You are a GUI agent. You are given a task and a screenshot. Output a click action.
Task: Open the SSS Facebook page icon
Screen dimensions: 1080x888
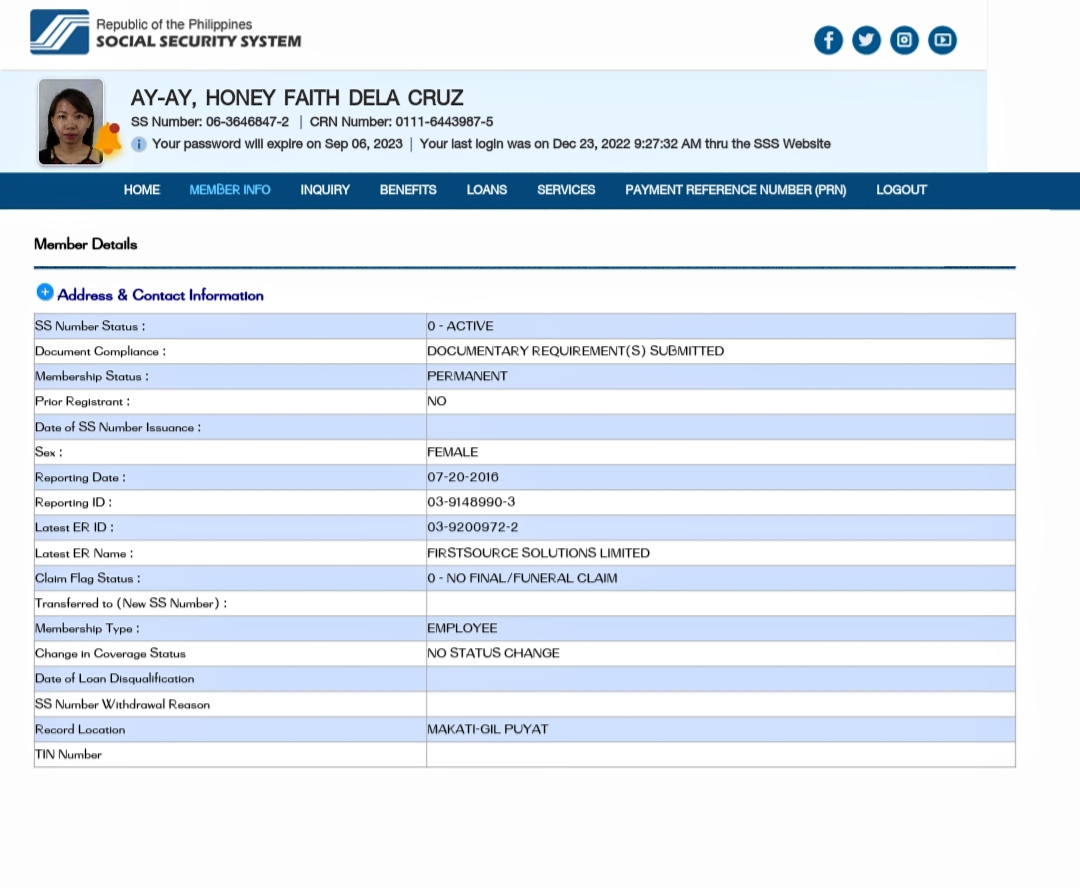(x=828, y=40)
